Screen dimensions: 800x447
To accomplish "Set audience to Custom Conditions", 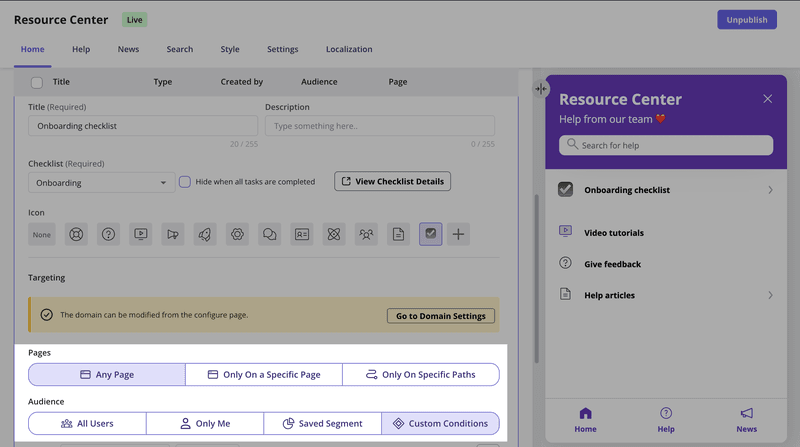I will (440, 424).
